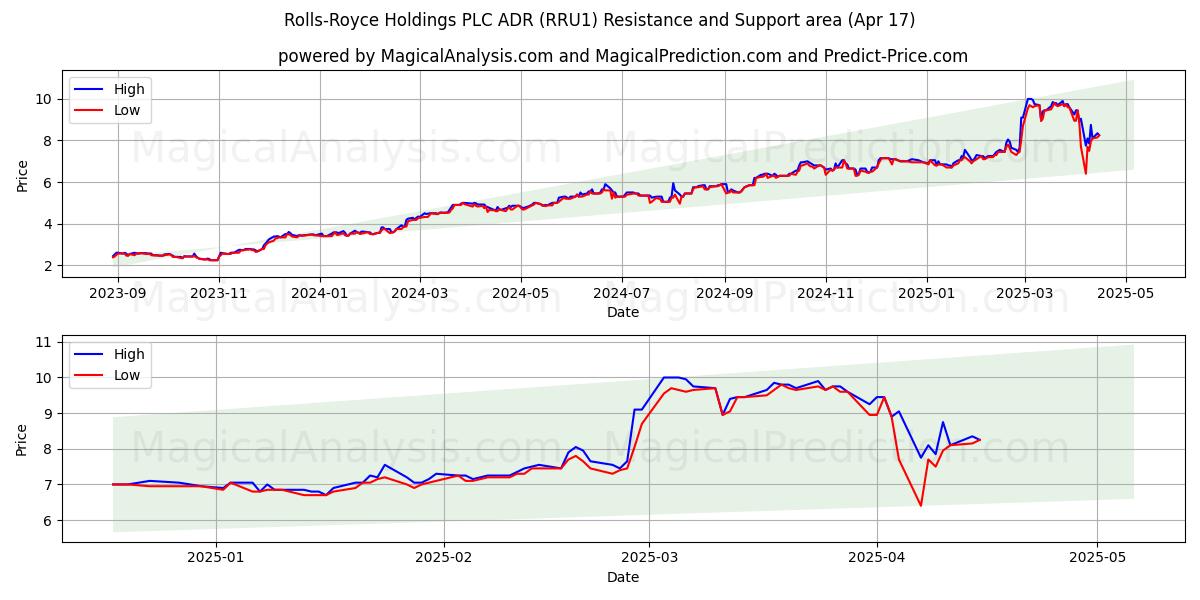Viewport: 1200px width, 600px height.
Task: Click the '2024-11' x-axis label
Action: (826, 295)
